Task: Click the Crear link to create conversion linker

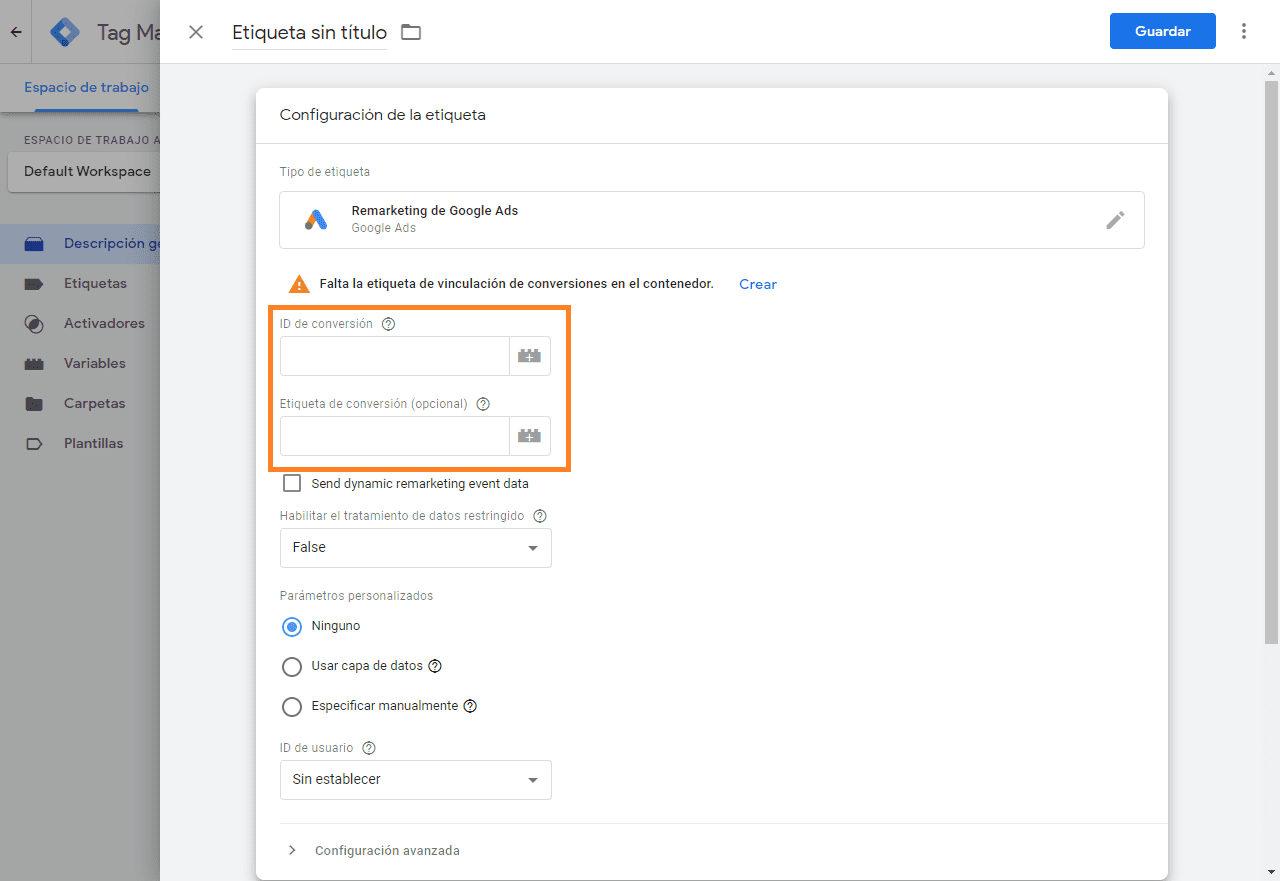Action: [x=757, y=284]
